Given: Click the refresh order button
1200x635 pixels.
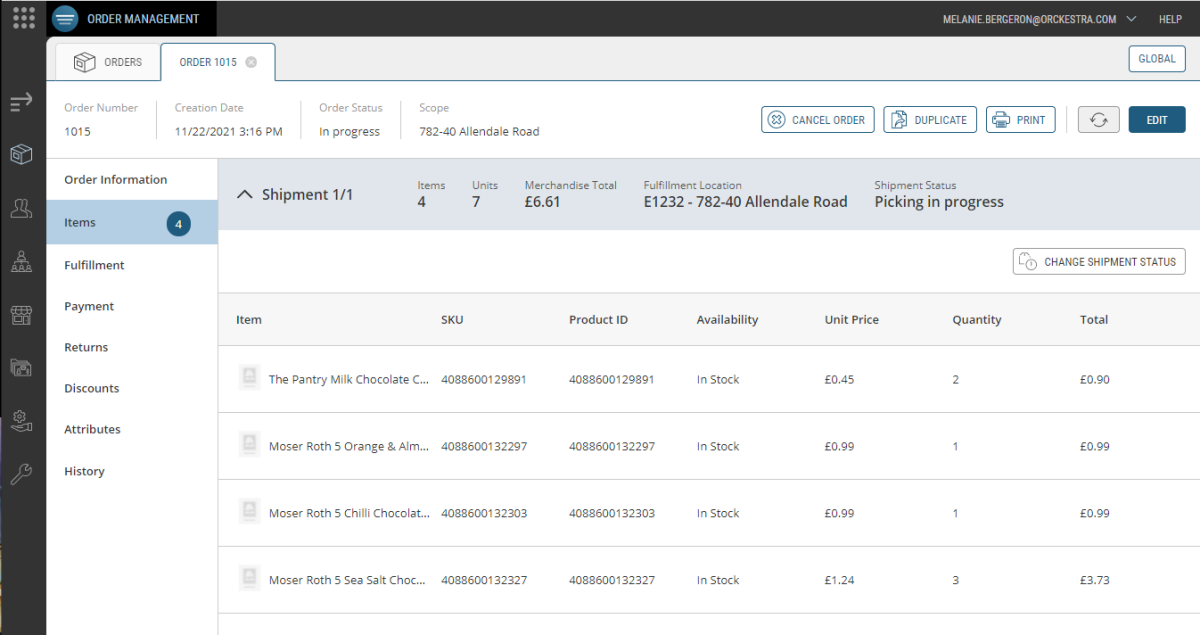Looking at the screenshot, I should pos(1098,120).
